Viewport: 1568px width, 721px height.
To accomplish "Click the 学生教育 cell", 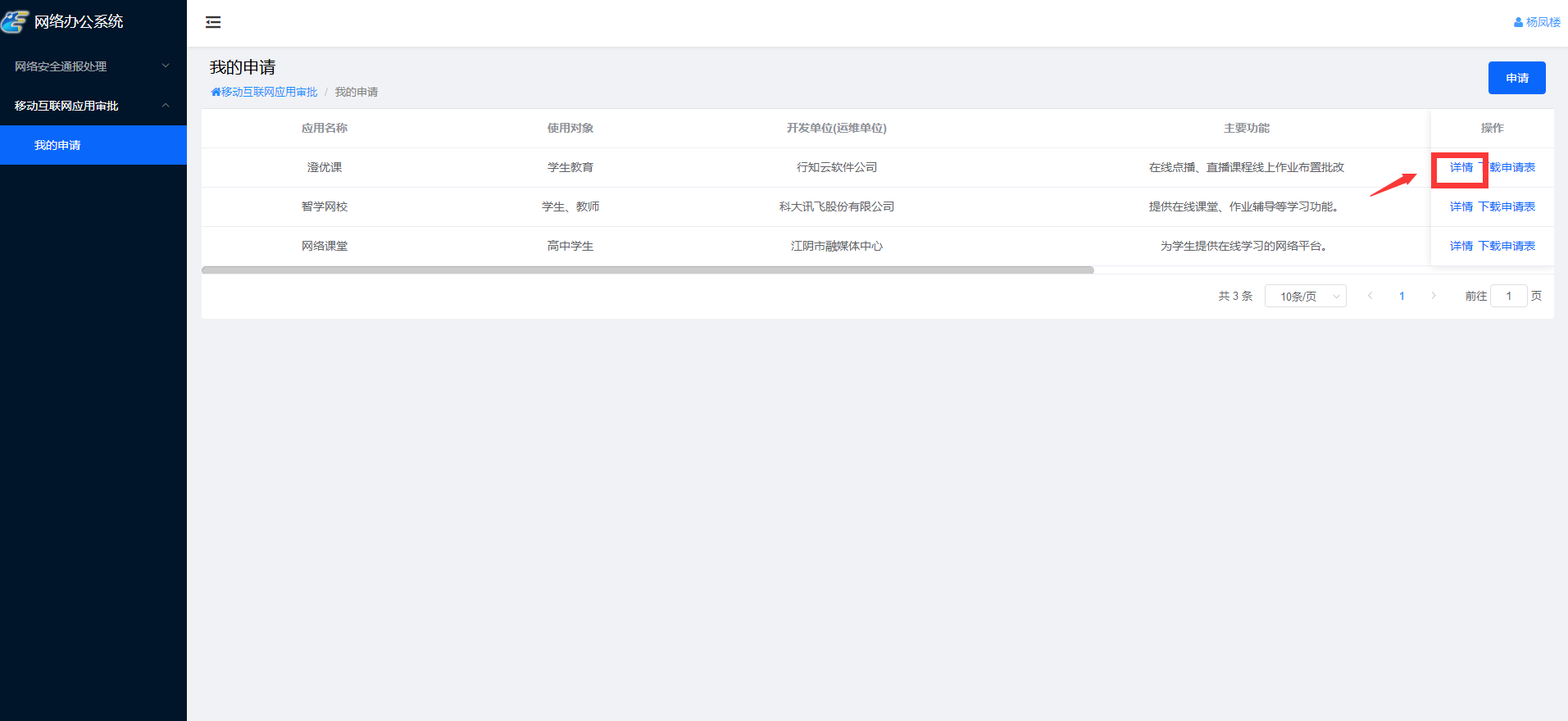I will click(x=570, y=167).
